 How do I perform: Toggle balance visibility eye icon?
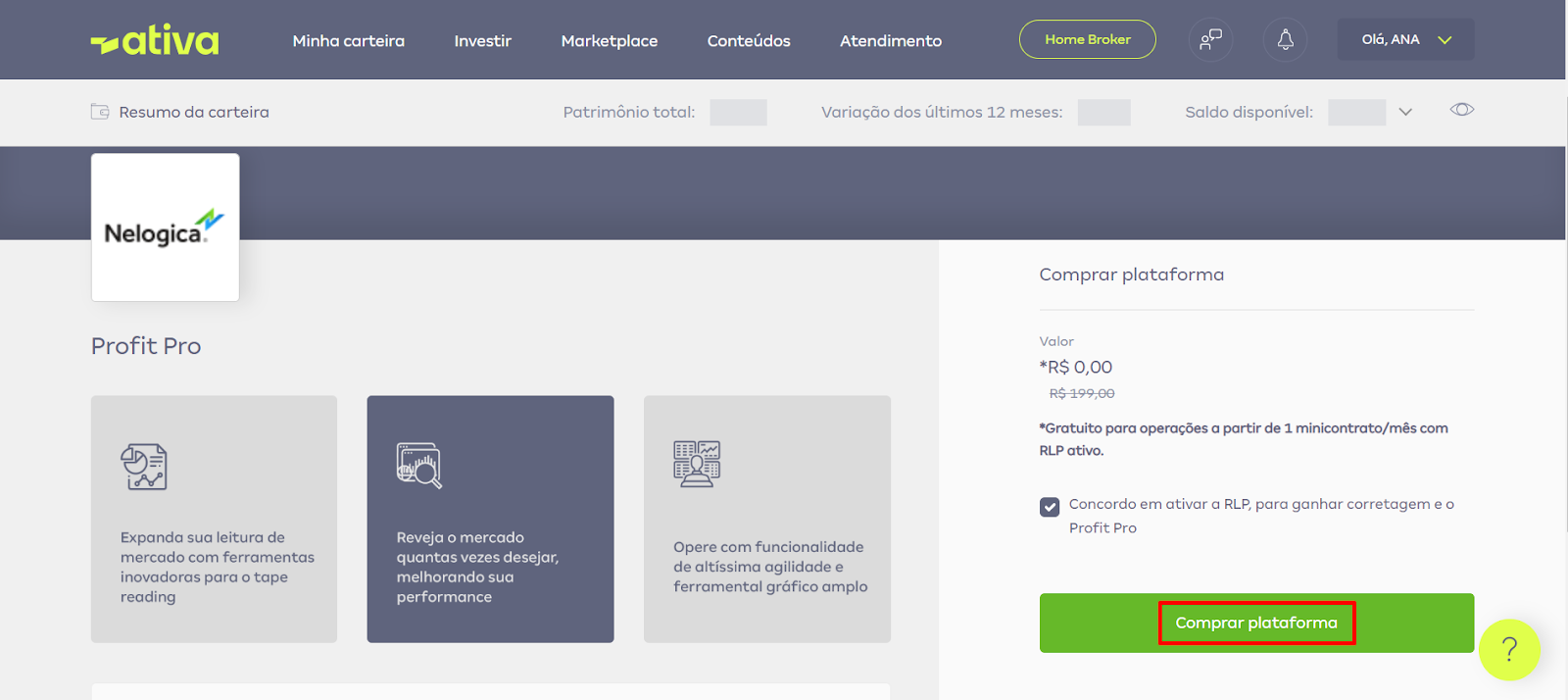point(1462,110)
